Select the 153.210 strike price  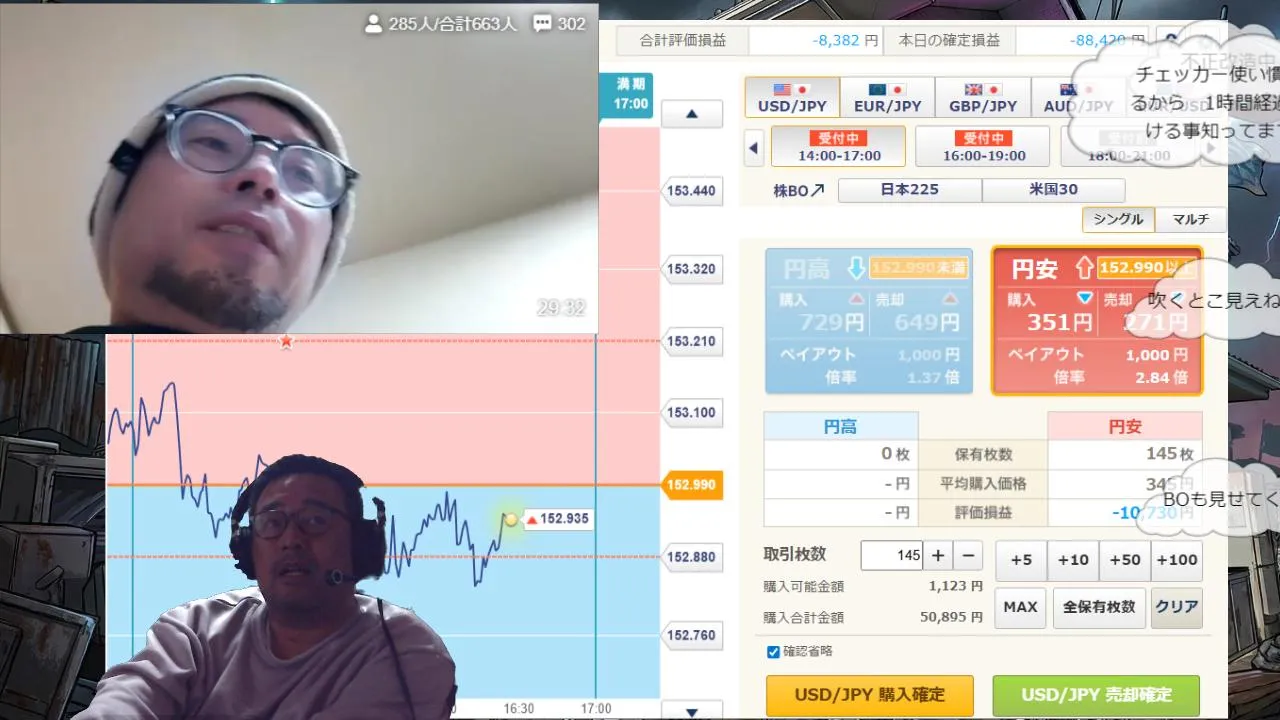(x=691, y=341)
